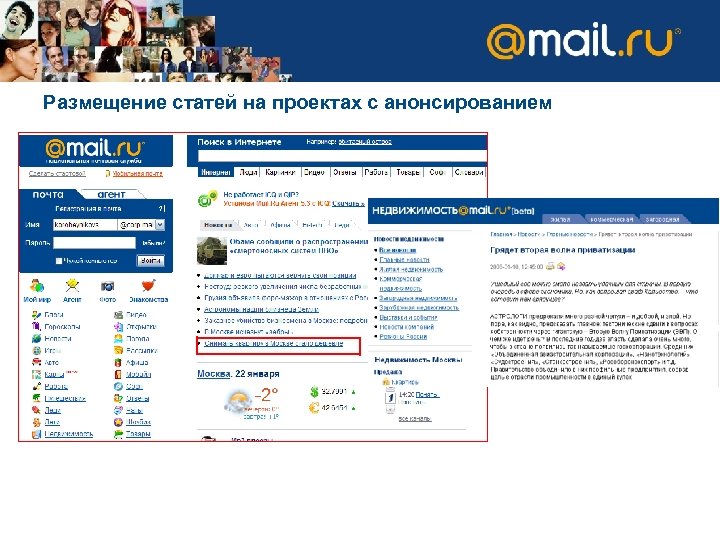Image resolution: width=720 pixels, height=540 pixels.
Task: Click the Войти login button
Action: coord(151,260)
